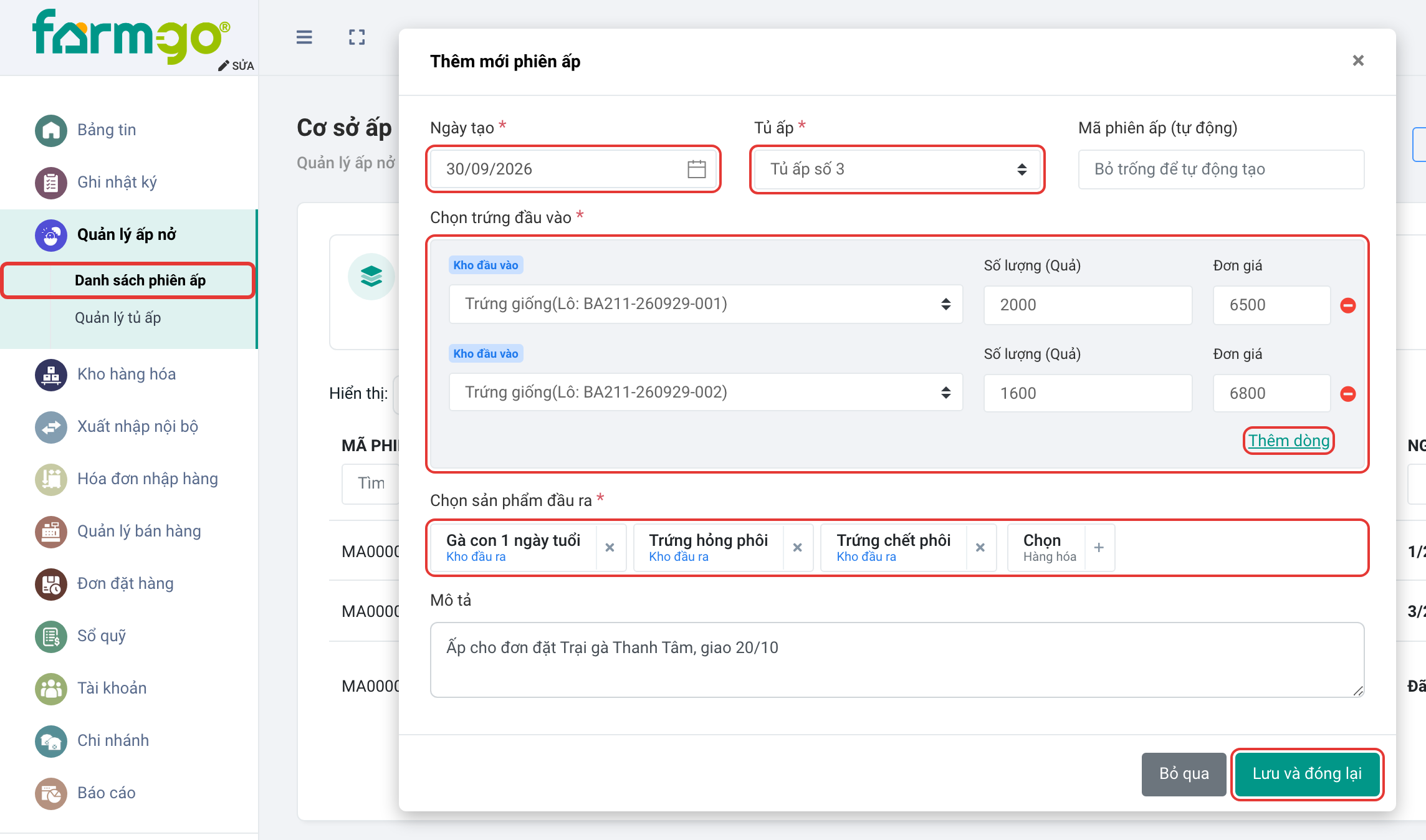Open the Tủ ấp số 3 dropdown
Screen dimensions: 1426x840
[x=897, y=169]
